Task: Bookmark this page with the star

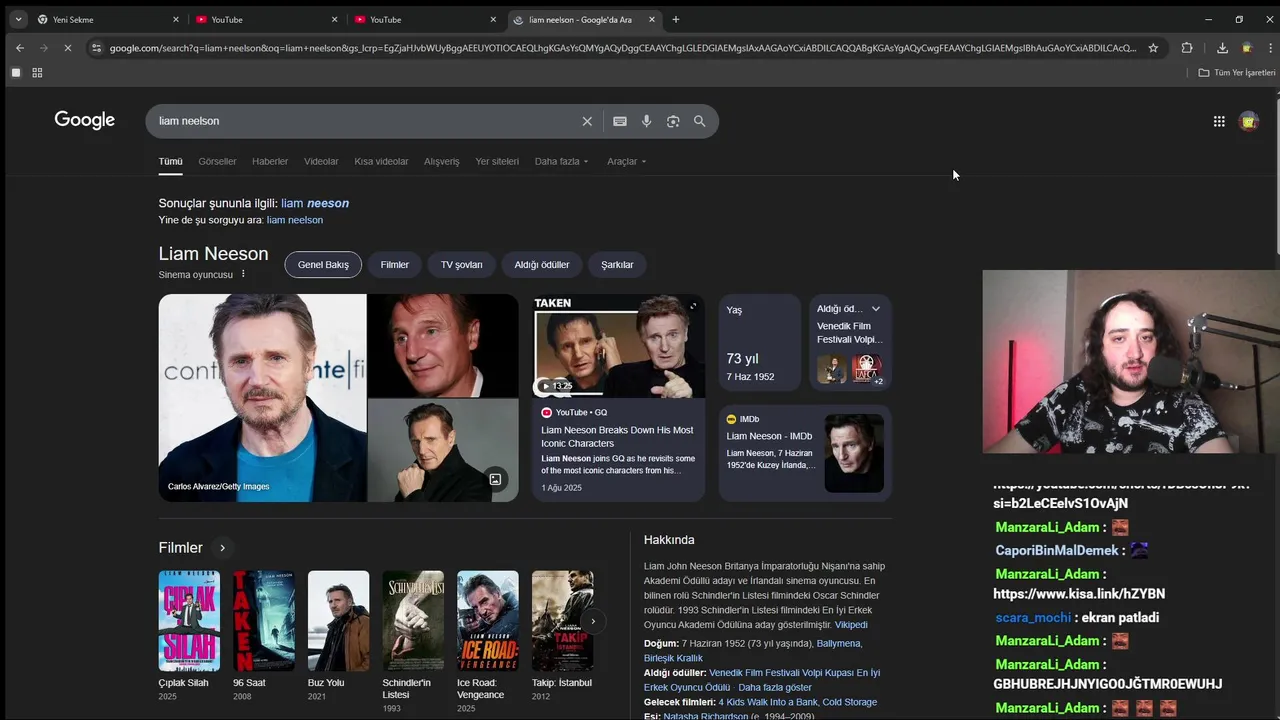Action: click(x=1153, y=48)
